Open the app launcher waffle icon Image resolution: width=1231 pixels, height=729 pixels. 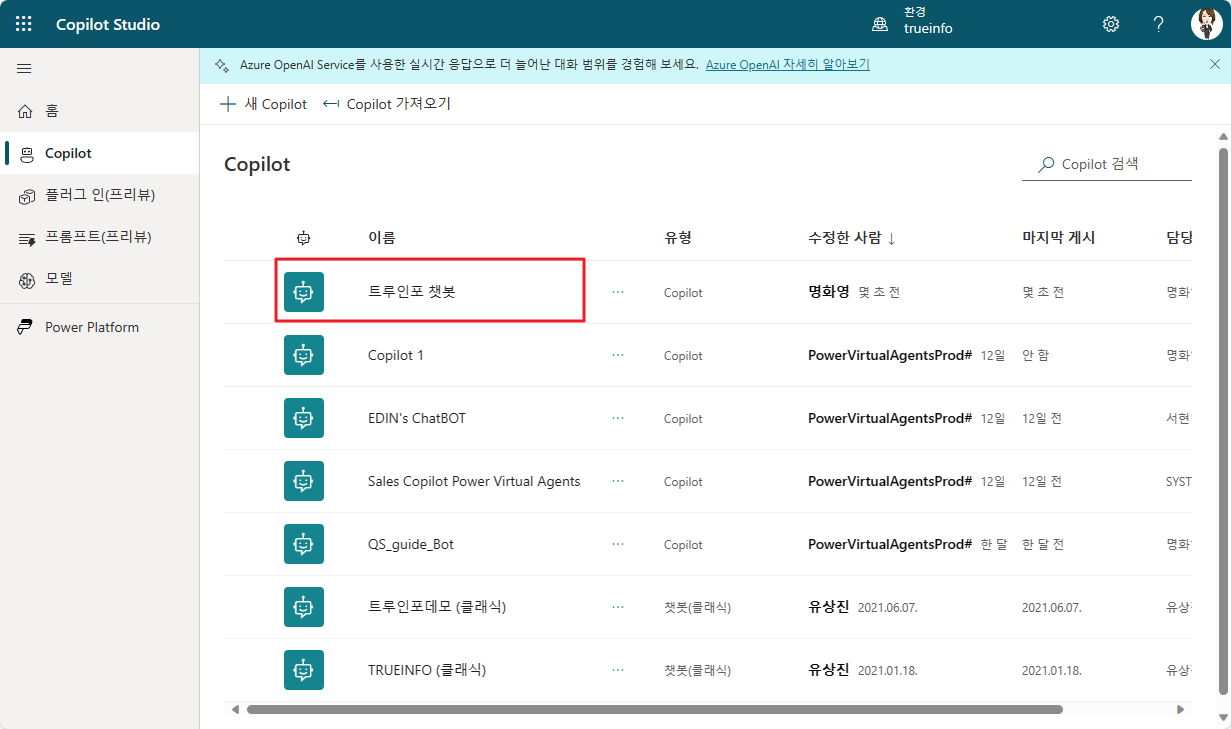tap(24, 24)
